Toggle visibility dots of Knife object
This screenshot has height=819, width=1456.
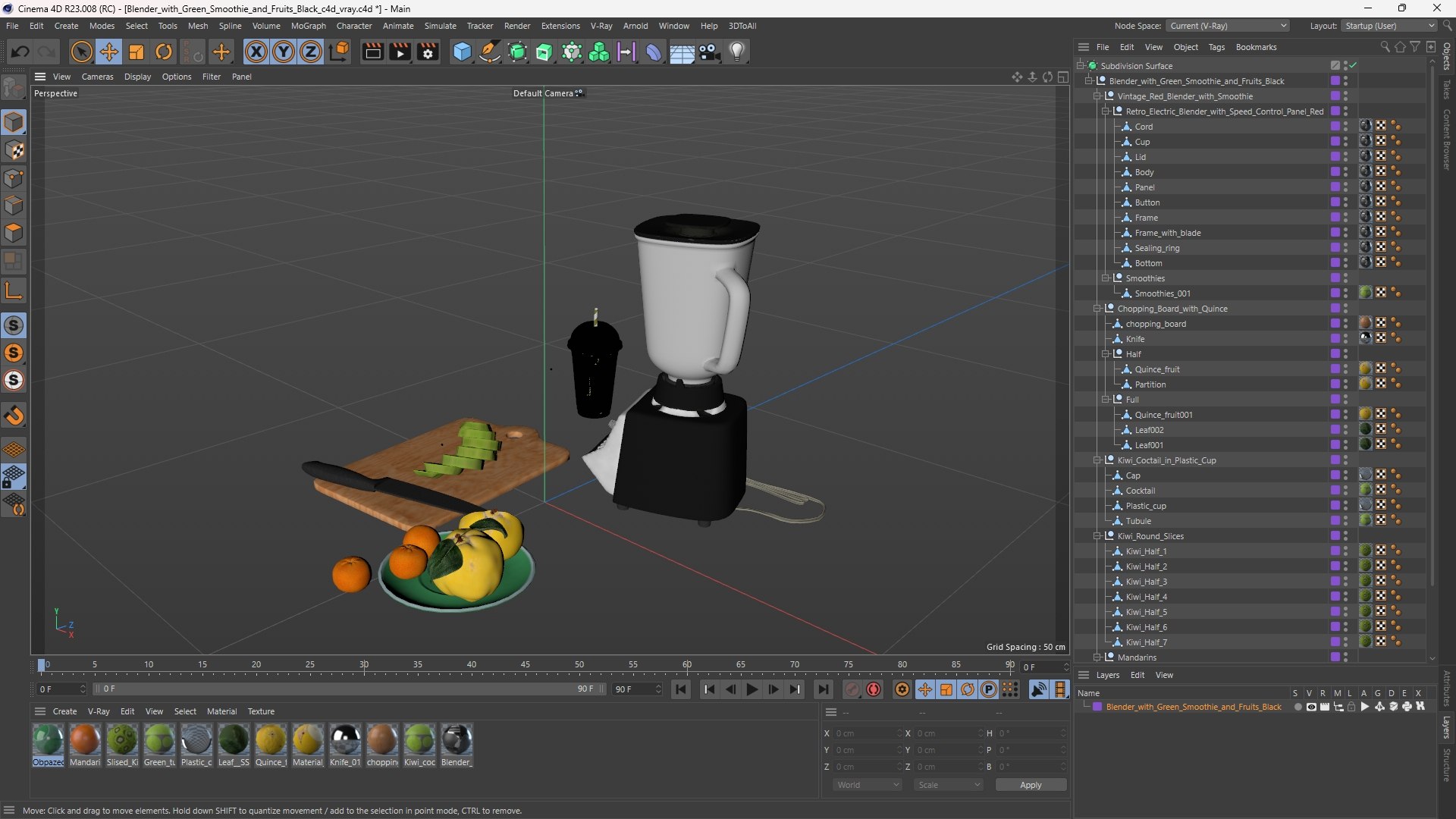(1346, 339)
